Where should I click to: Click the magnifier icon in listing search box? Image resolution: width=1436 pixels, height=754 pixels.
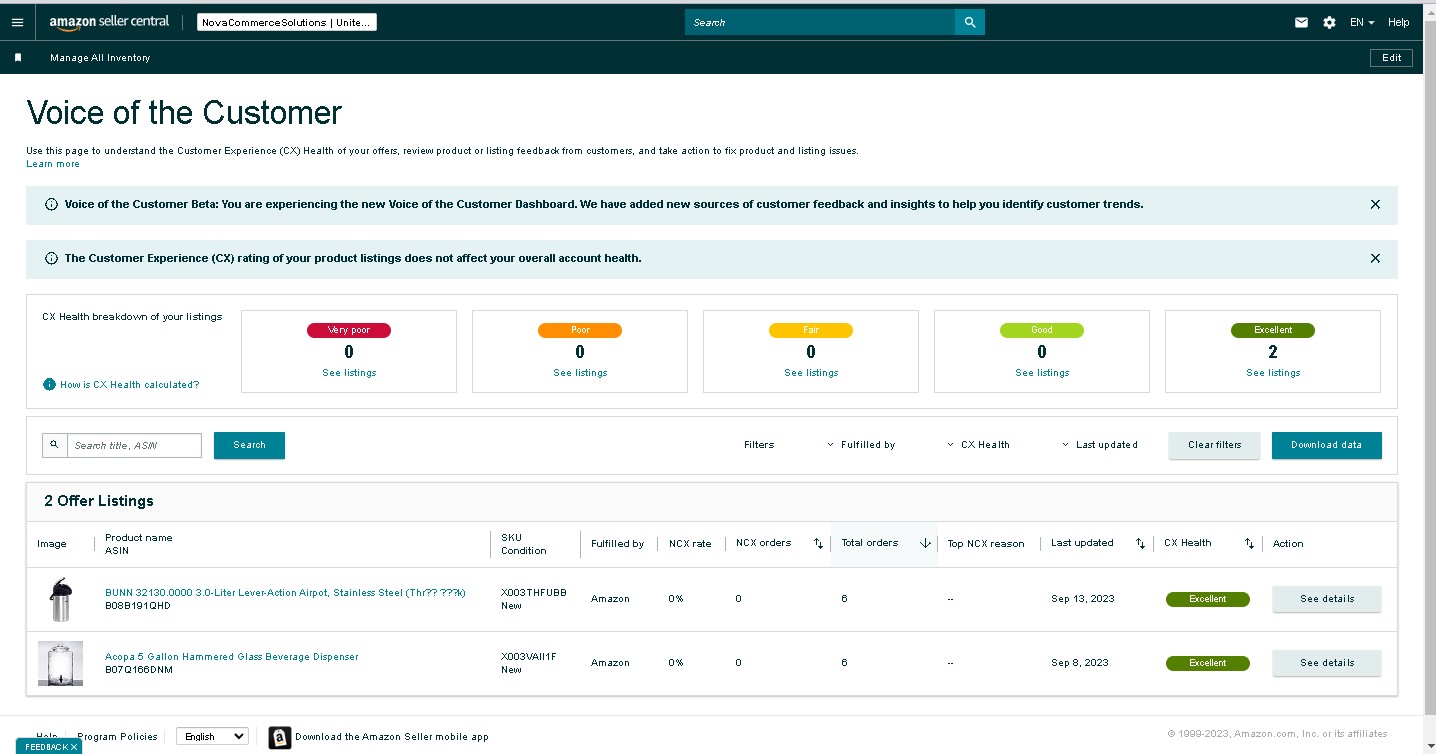(x=55, y=445)
